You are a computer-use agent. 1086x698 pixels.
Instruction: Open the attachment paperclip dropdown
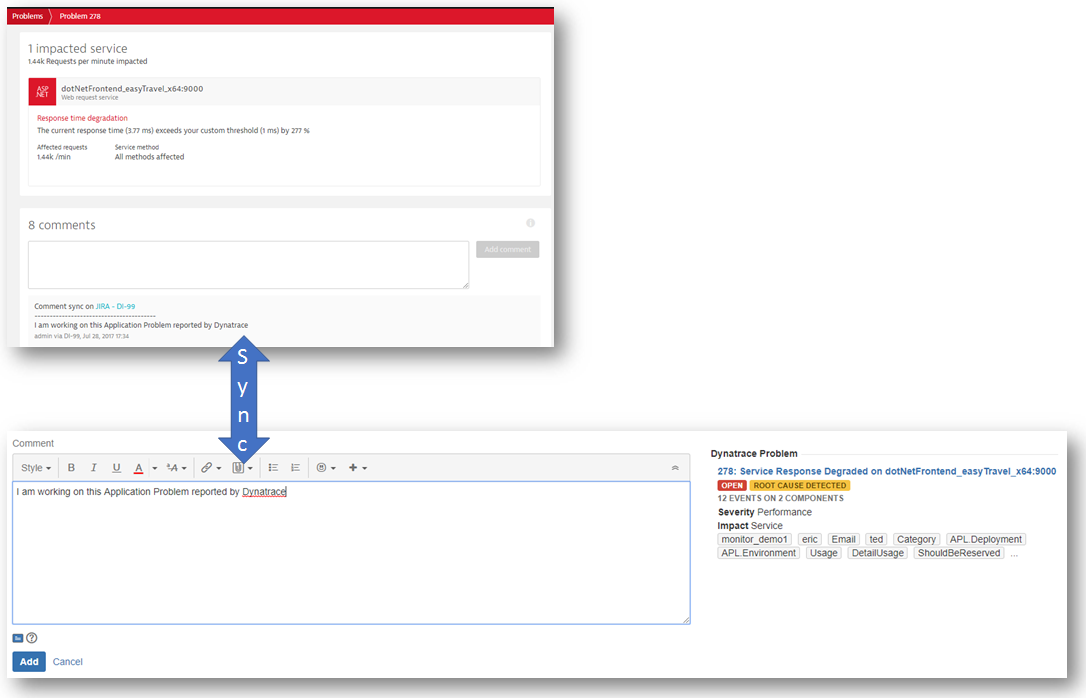(242, 468)
